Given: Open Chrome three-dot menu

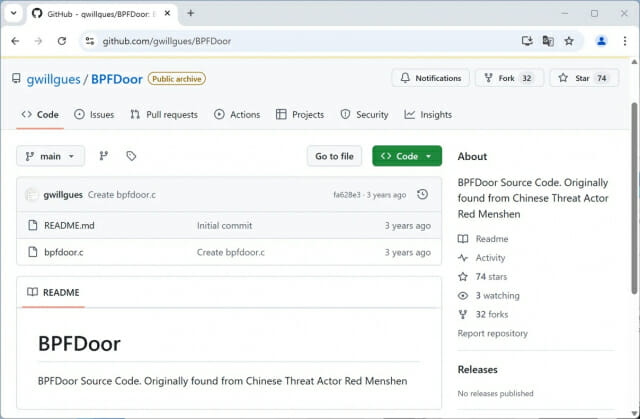Looking at the screenshot, I should [x=625, y=41].
